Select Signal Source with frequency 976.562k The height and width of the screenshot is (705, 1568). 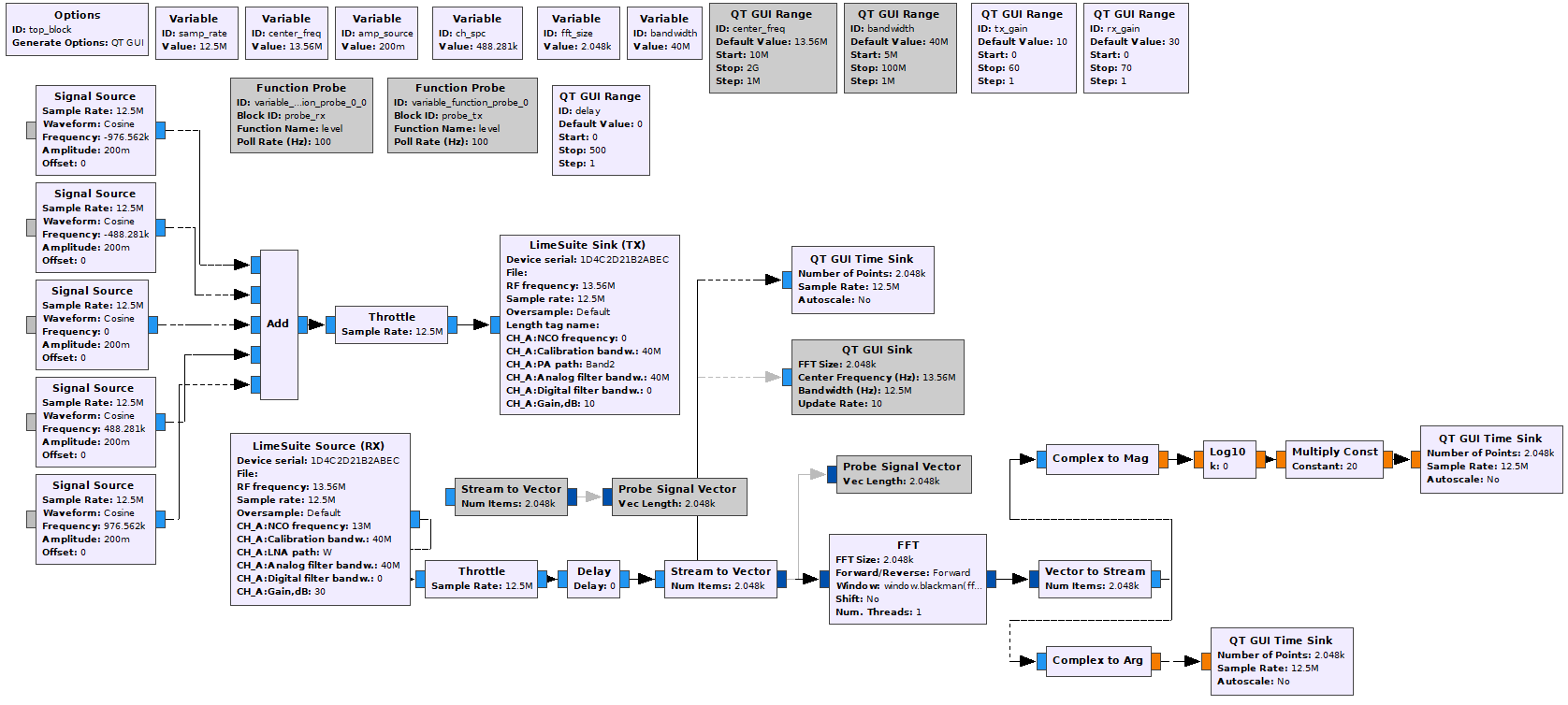point(95,520)
